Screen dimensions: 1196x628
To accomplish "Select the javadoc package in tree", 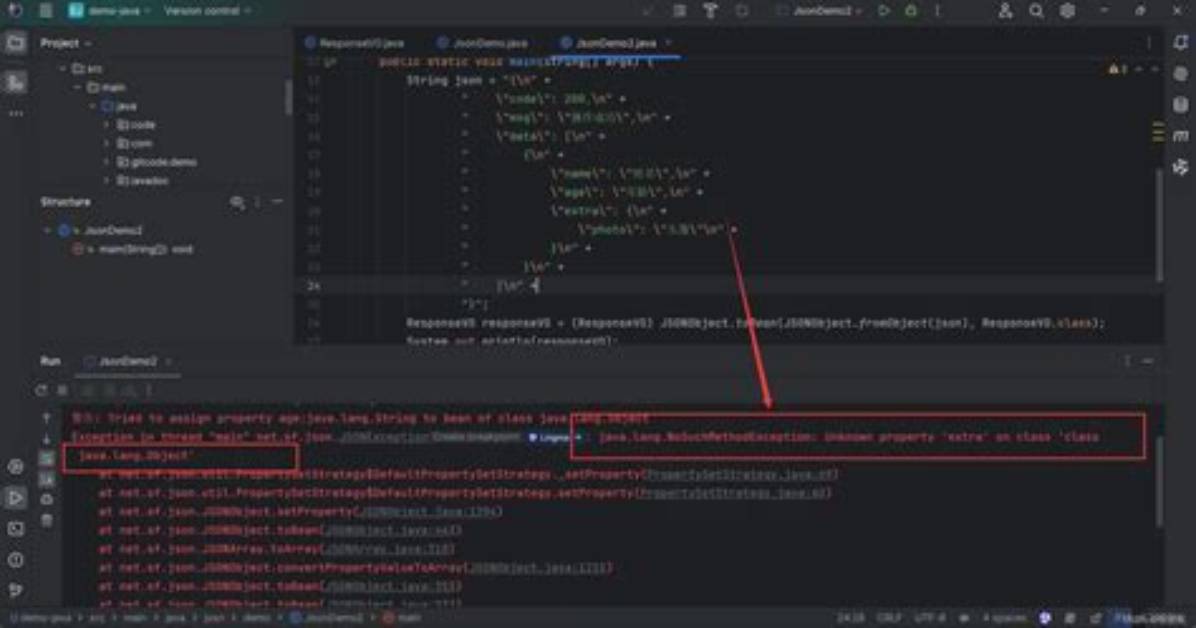I will (x=143, y=181).
